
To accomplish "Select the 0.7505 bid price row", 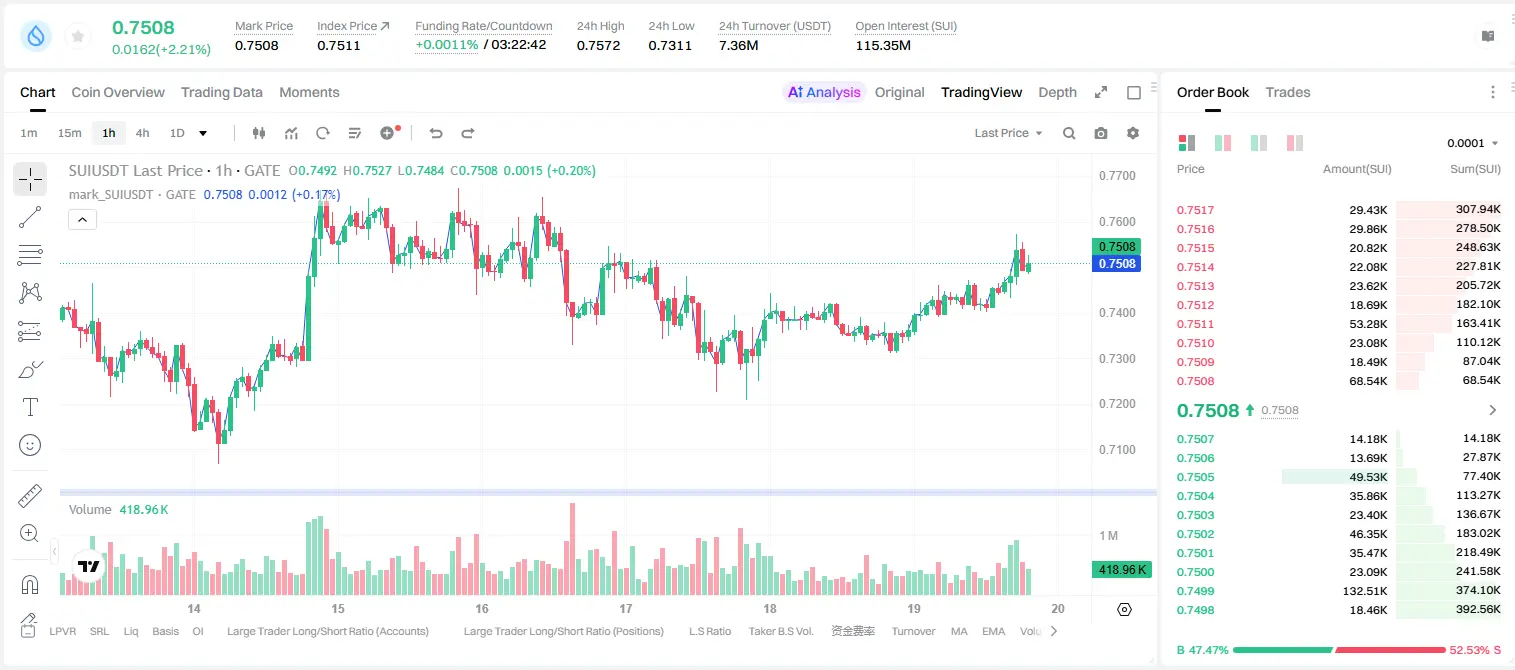I will pyautogui.click(x=1339, y=477).
